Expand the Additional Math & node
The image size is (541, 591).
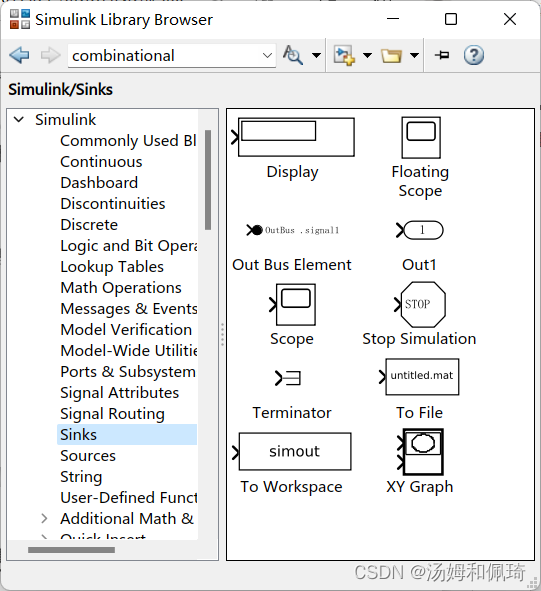click(44, 519)
